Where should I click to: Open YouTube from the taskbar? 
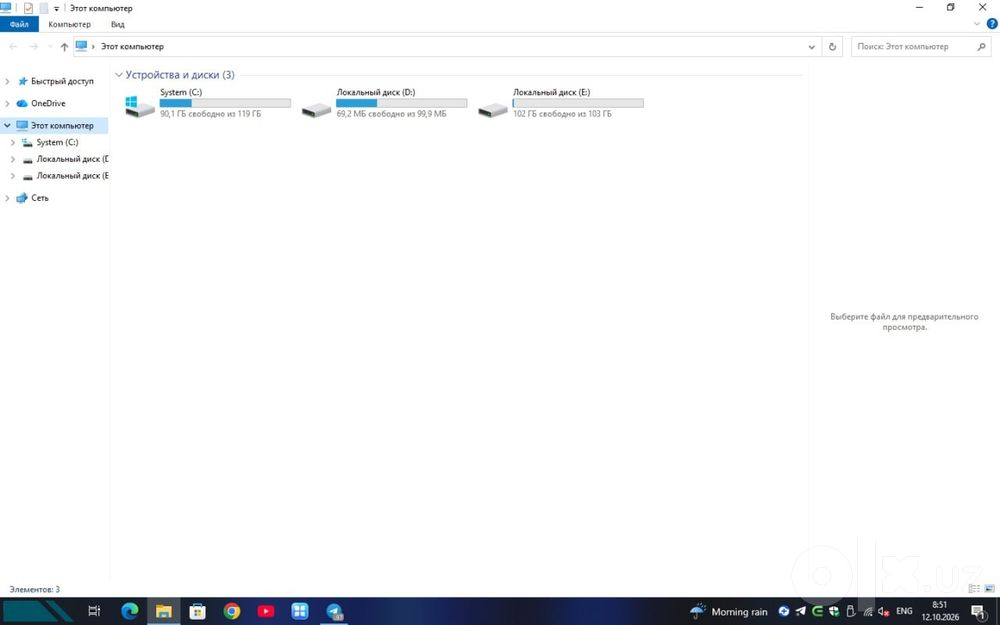[266, 611]
